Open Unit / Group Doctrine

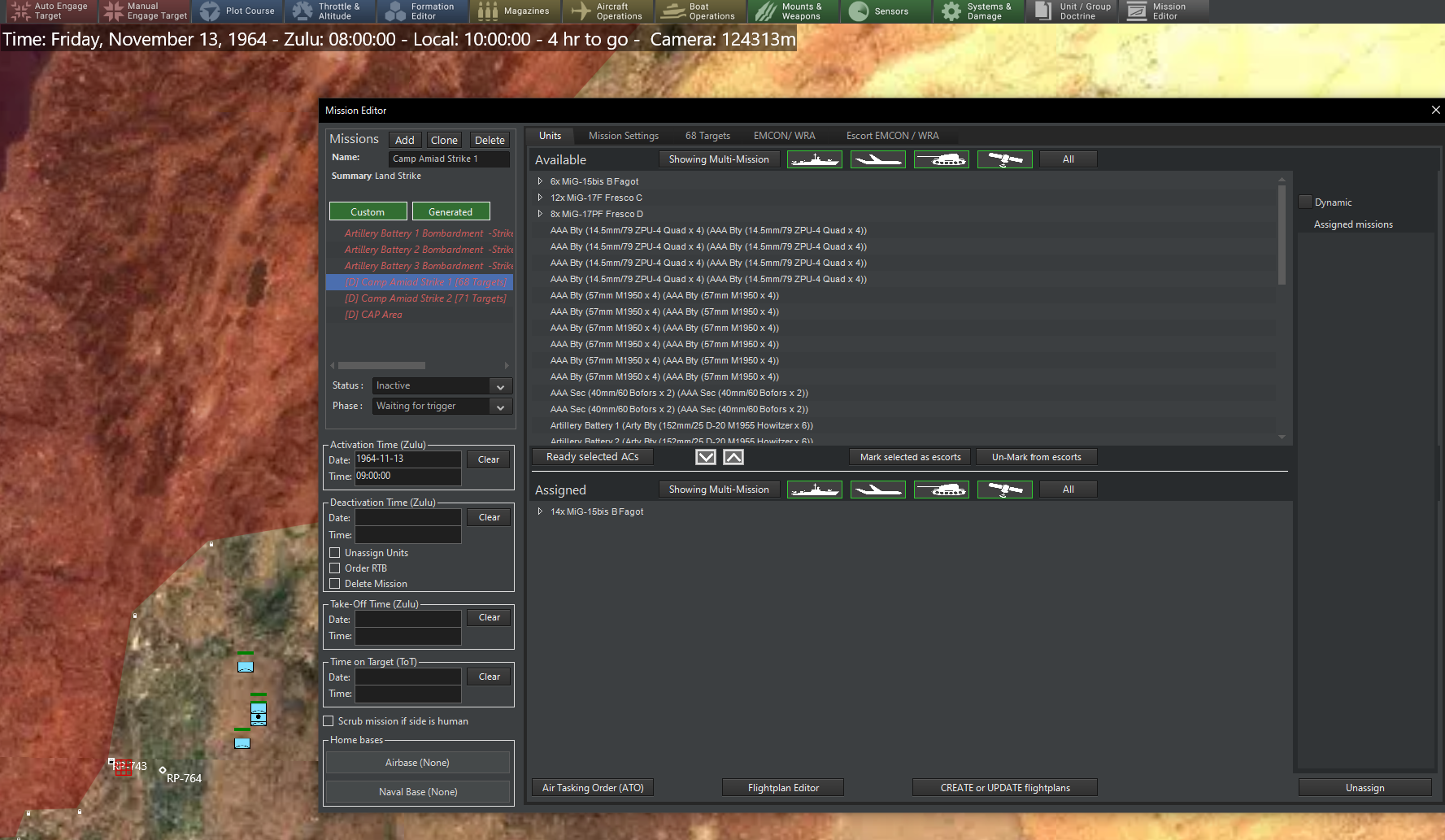point(1072,11)
